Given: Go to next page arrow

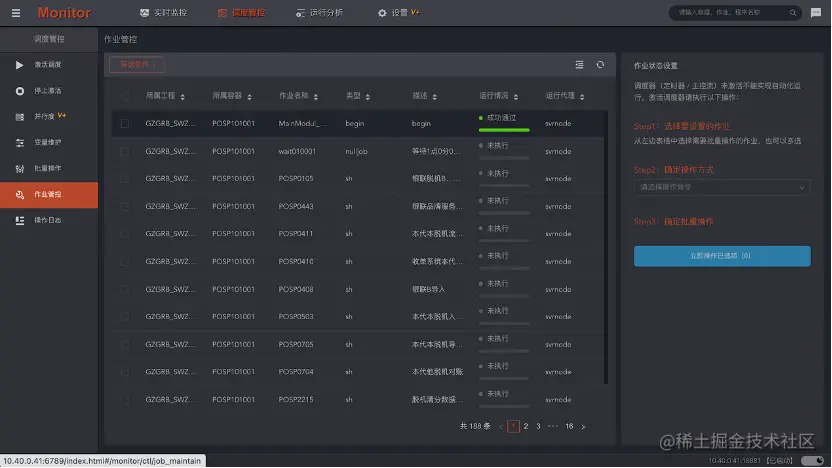Looking at the screenshot, I should 583,427.
